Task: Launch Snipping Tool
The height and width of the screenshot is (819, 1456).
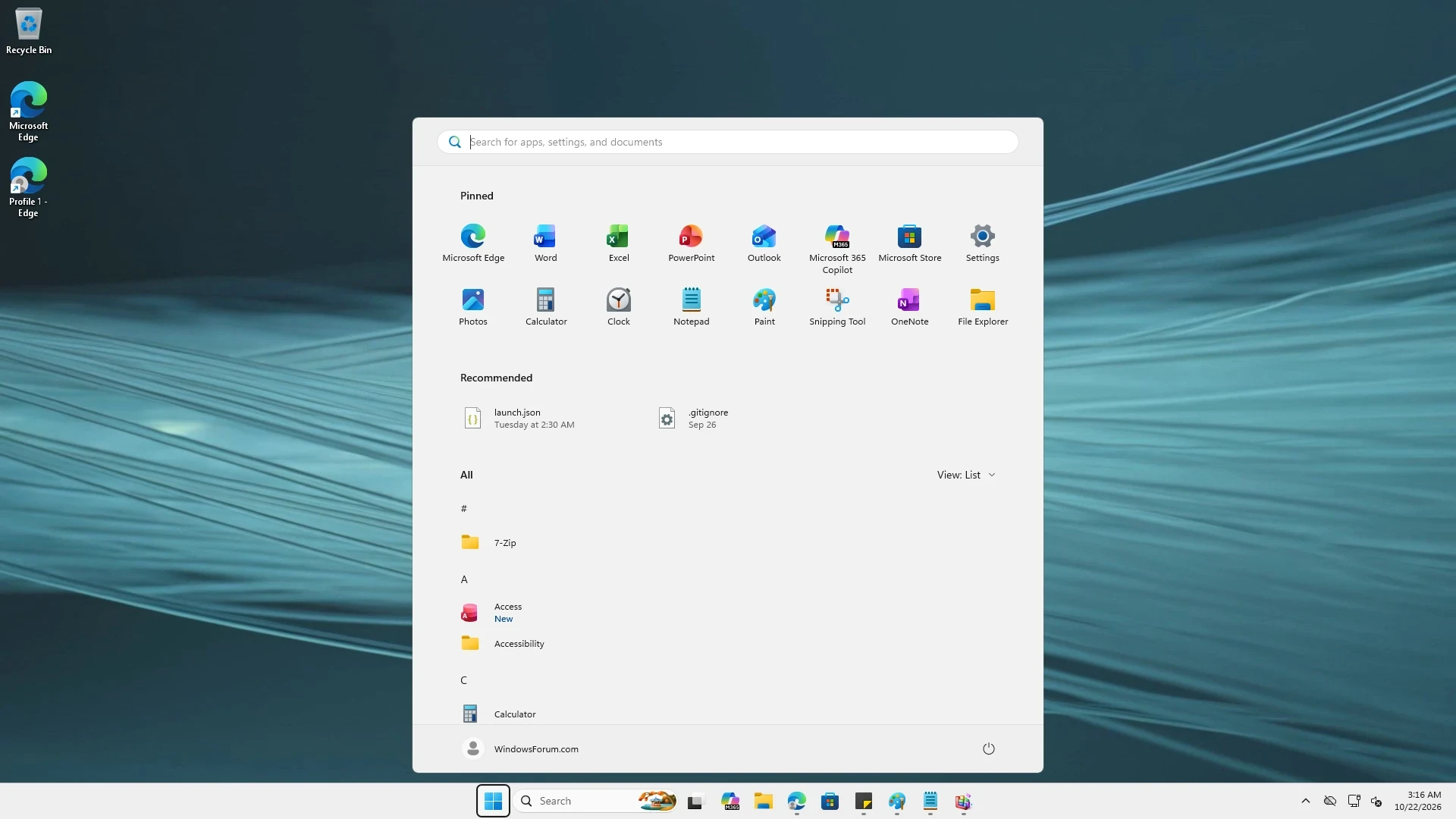Action: (x=837, y=307)
